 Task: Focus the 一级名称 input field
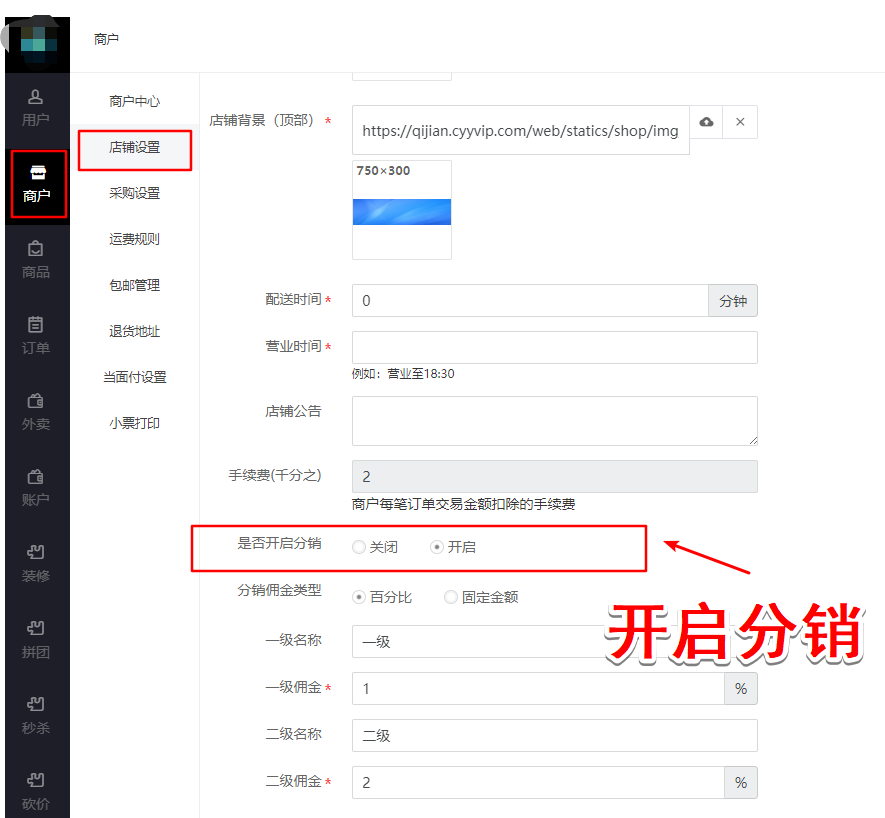(x=555, y=641)
